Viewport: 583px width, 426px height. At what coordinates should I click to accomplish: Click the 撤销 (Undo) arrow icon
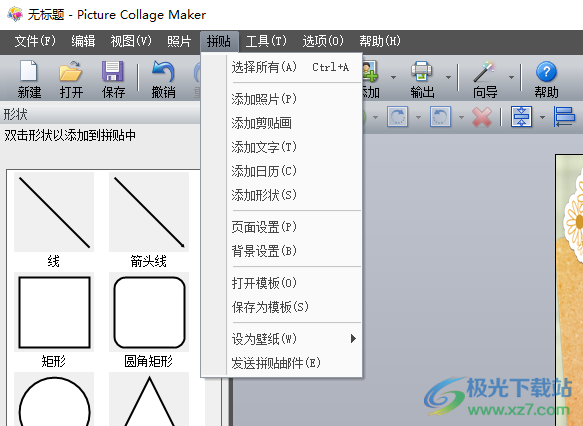(x=163, y=71)
